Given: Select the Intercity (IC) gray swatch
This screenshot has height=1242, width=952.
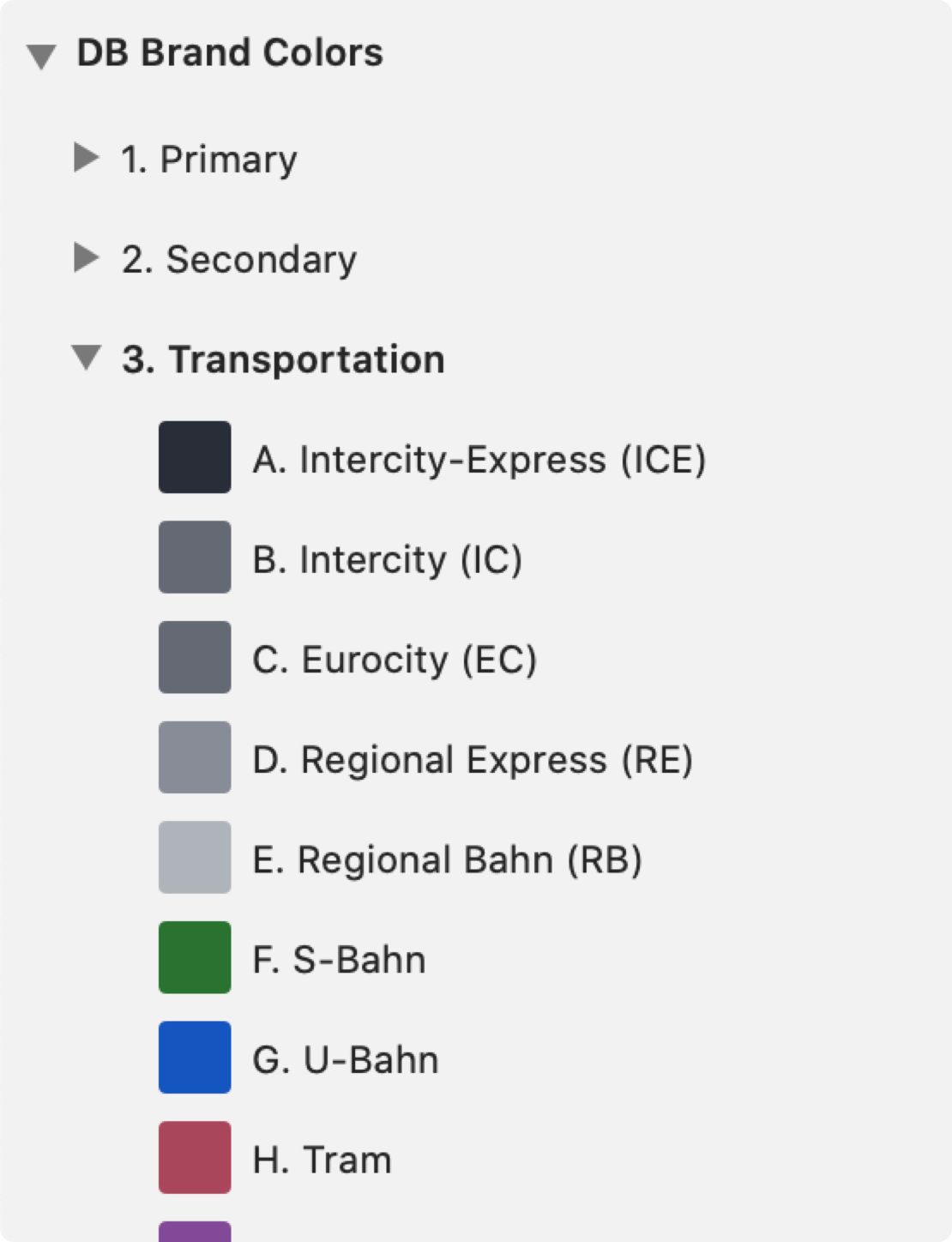Looking at the screenshot, I should pyautogui.click(x=195, y=558).
